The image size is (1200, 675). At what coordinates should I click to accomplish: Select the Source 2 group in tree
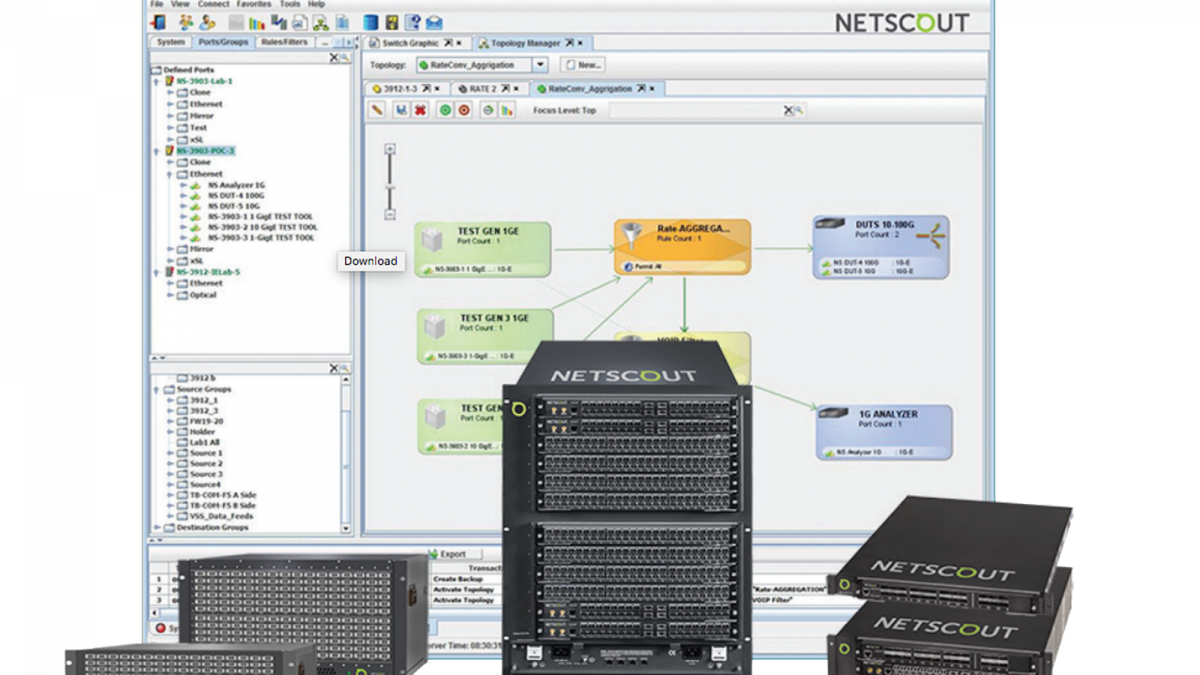coord(206,463)
